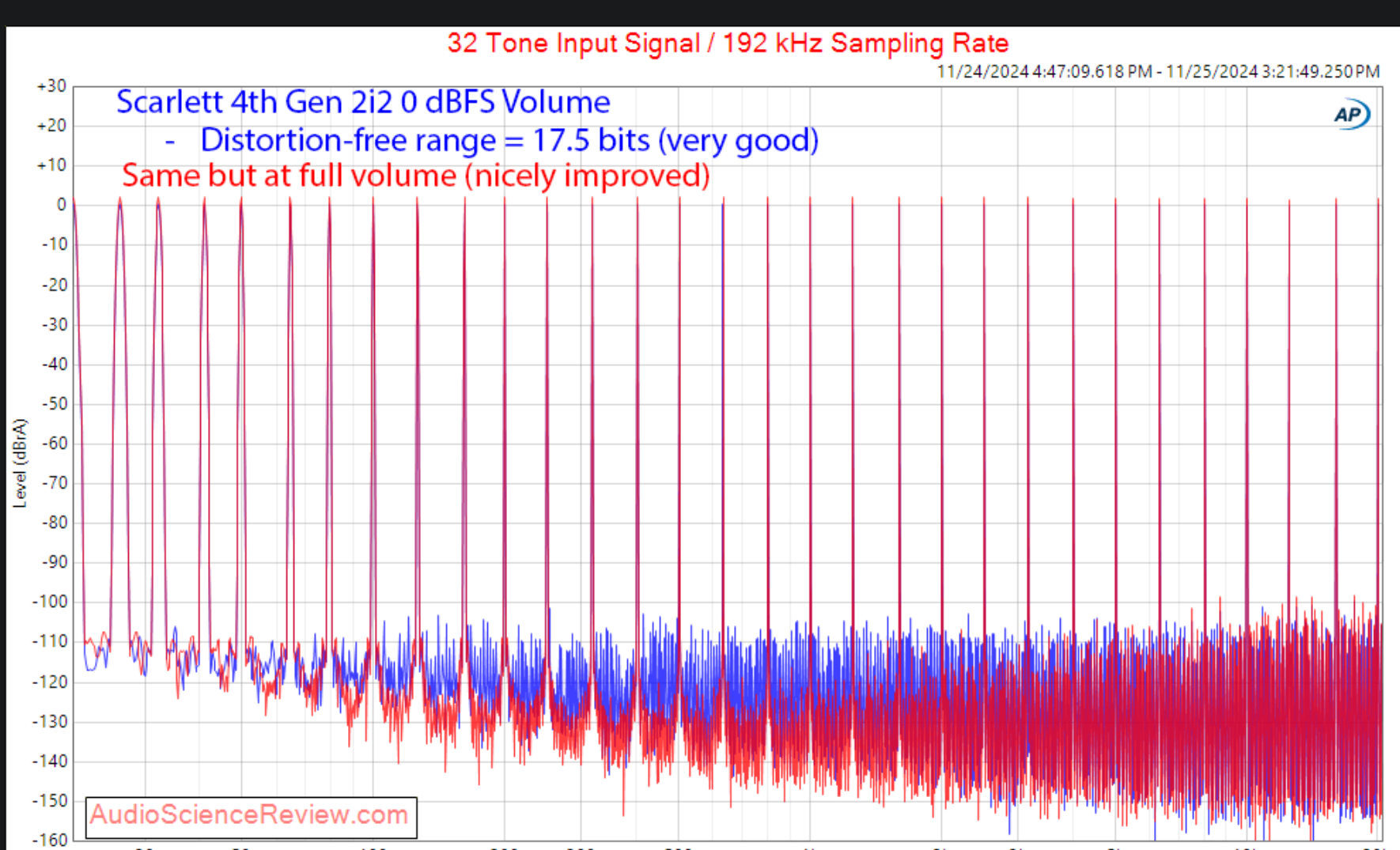Click the "+30" y-axis tick label
This screenshot has width=1400, height=850.
click(51, 86)
